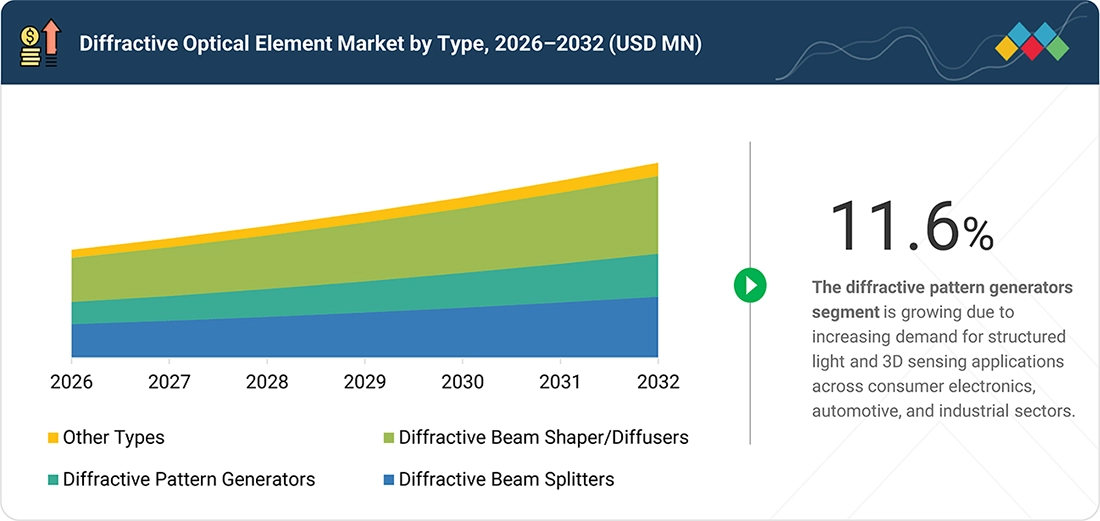Click the 2028 axis label
The height and width of the screenshot is (521, 1100).
click(267, 382)
